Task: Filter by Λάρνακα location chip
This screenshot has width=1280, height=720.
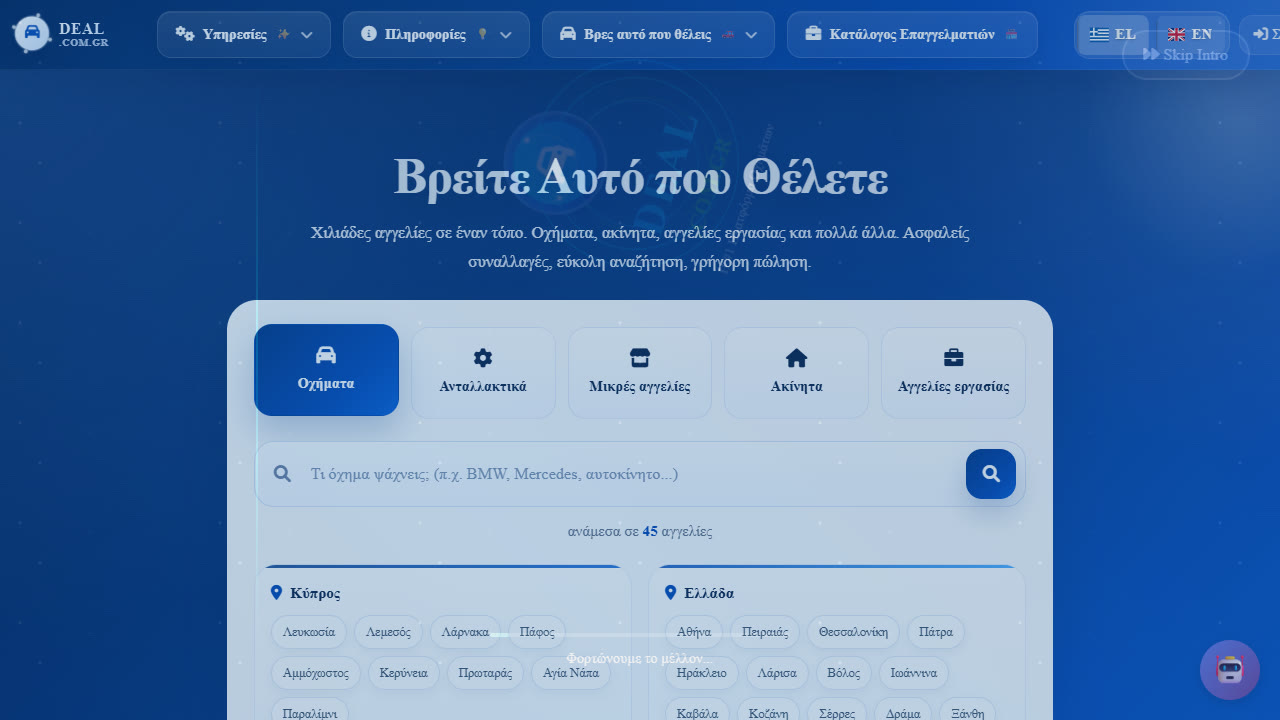Action: coord(465,632)
